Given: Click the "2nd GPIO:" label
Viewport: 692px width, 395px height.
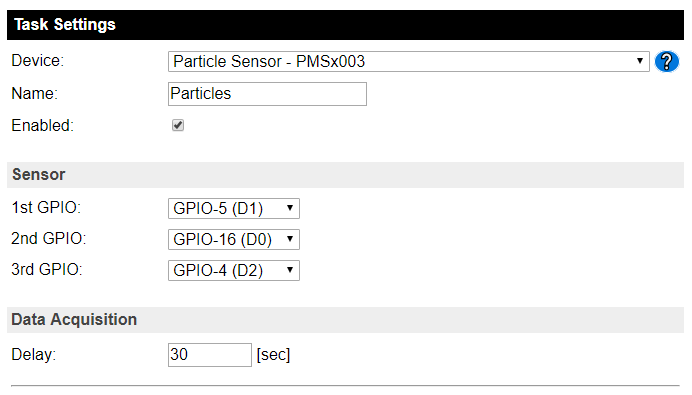Looking at the screenshot, I should coord(49,238).
